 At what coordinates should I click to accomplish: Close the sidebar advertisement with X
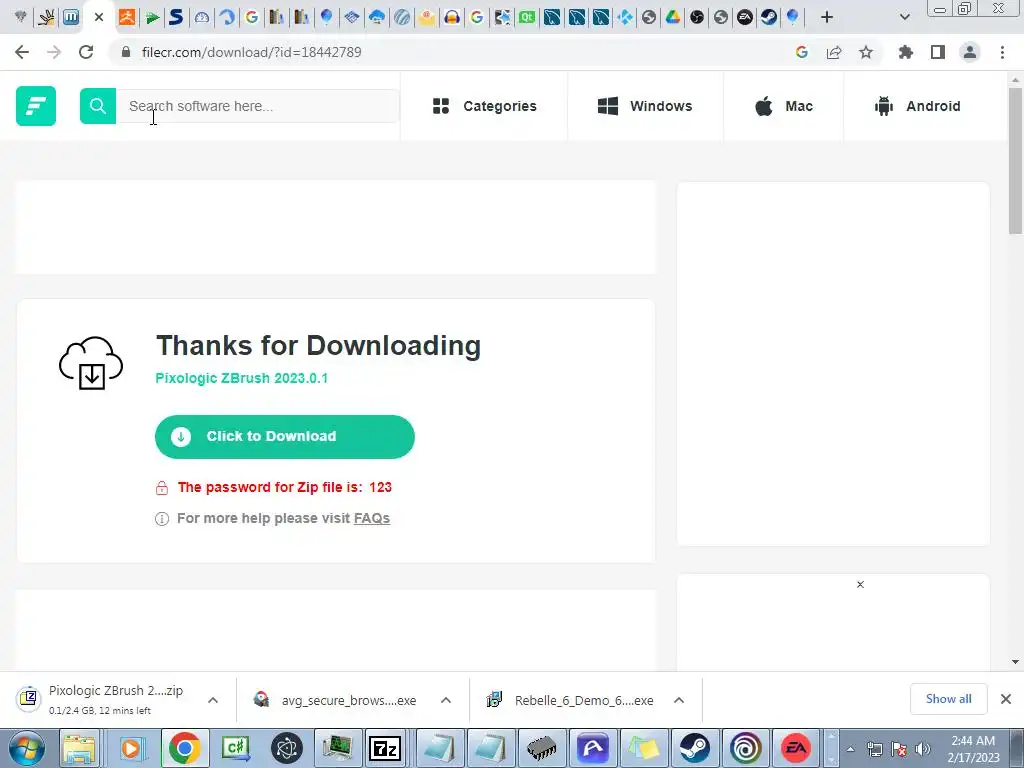point(860,584)
